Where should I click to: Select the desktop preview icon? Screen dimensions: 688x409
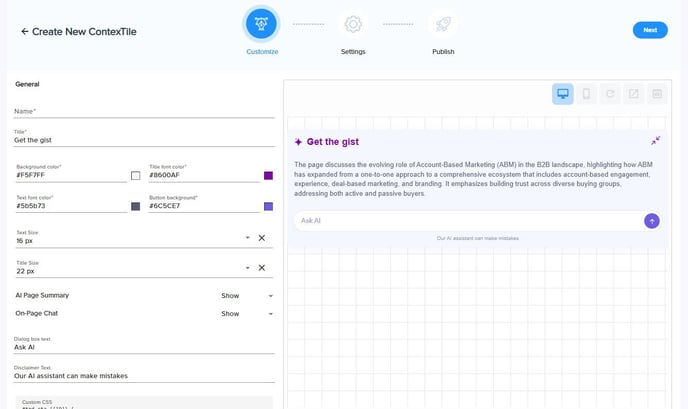click(562, 94)
